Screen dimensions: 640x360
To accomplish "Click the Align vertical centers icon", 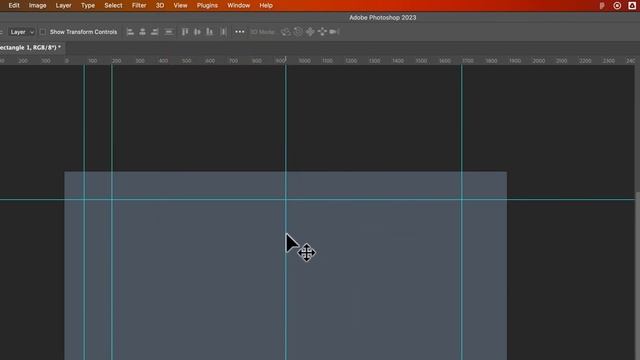I will (197, 32).
